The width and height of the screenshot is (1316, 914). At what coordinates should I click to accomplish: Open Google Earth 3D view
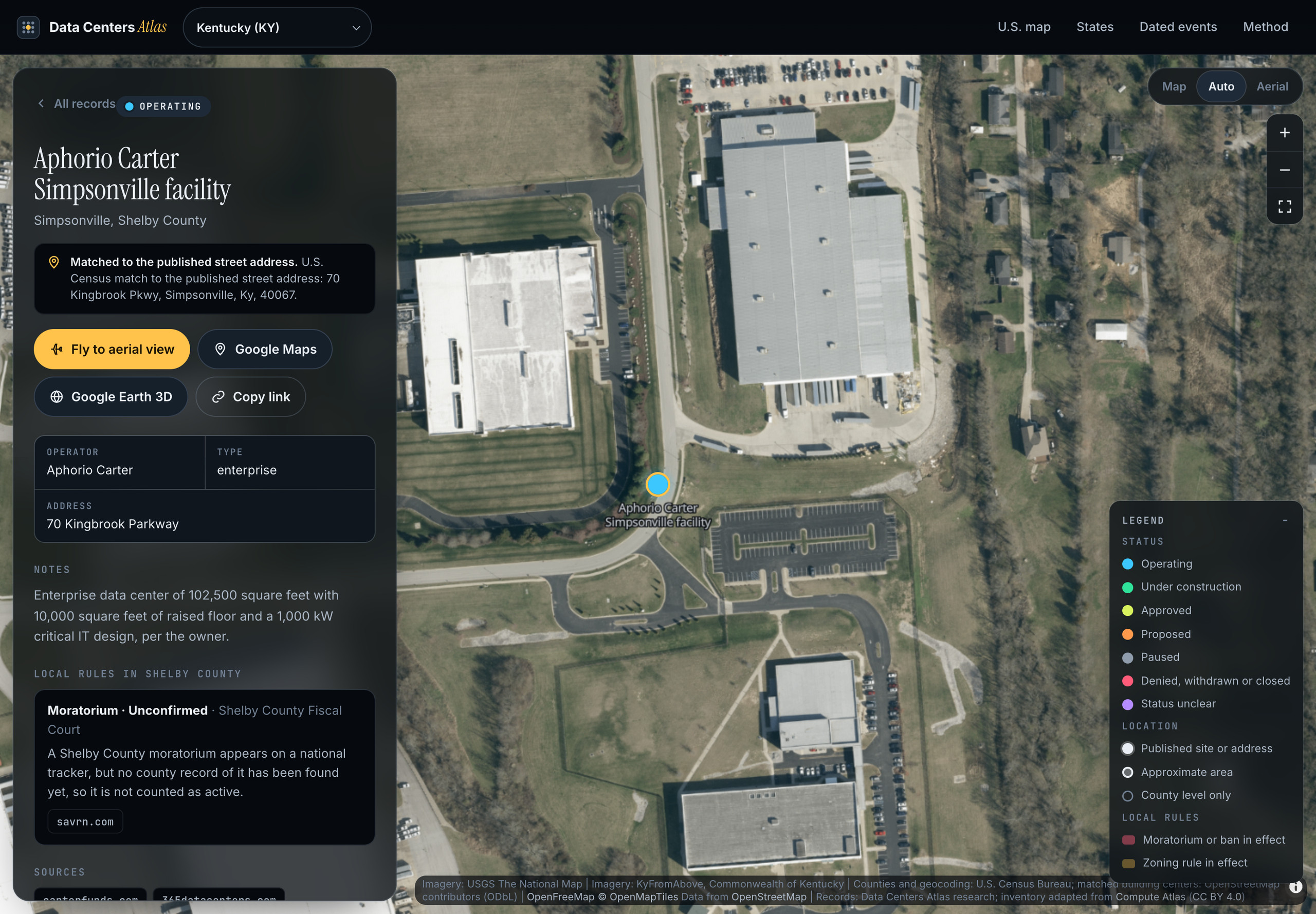[x=111, y=397]
